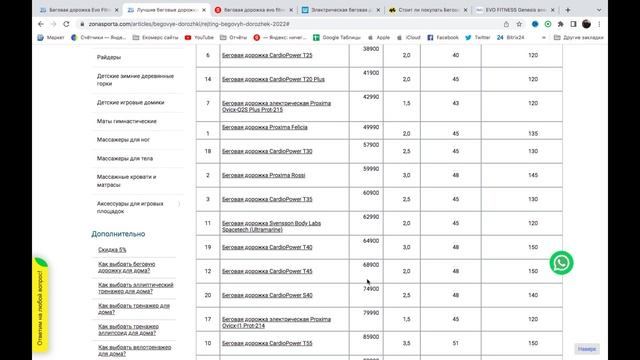Viewport: 640px width, 360px height.
Task: Open the Twitter bookmark
Action: pos(478,38)
